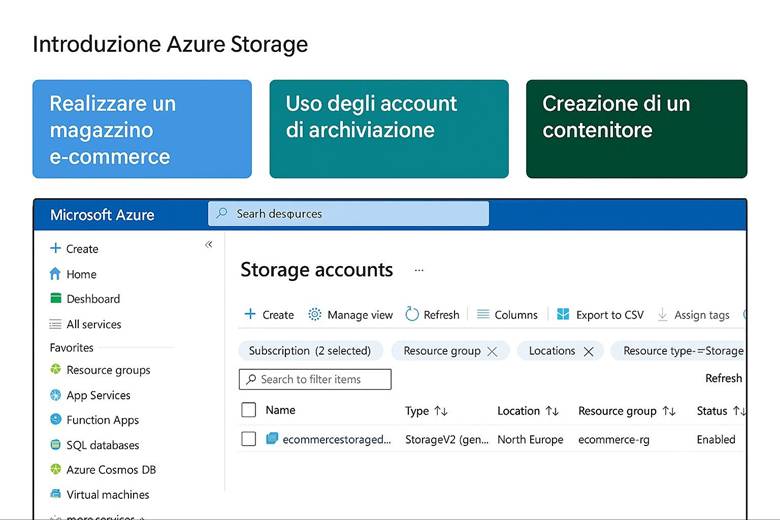Tick the select-all checkbox in header
The height and width of the screenshot is (520, 780).
point(249,410)
